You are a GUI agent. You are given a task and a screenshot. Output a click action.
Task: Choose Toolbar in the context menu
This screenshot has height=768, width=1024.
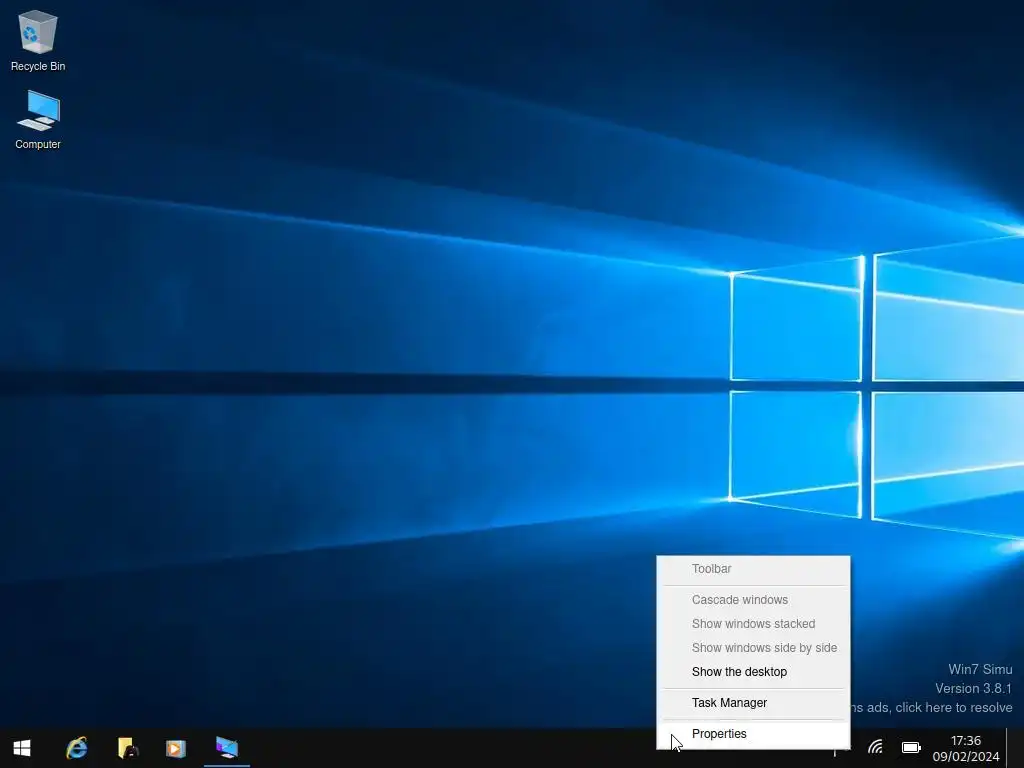coord(753,569)
